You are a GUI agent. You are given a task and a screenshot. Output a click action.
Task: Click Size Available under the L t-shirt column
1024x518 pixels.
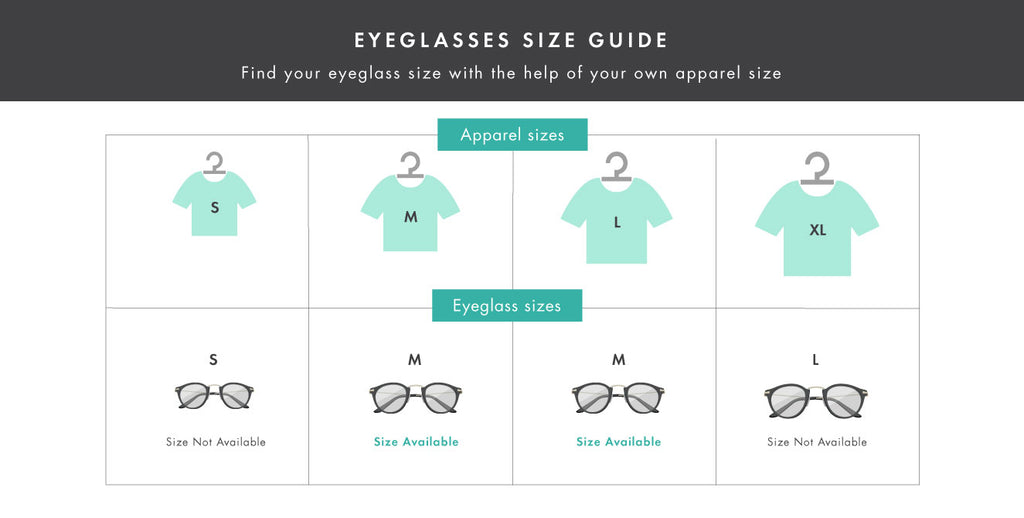pos(618,442)
